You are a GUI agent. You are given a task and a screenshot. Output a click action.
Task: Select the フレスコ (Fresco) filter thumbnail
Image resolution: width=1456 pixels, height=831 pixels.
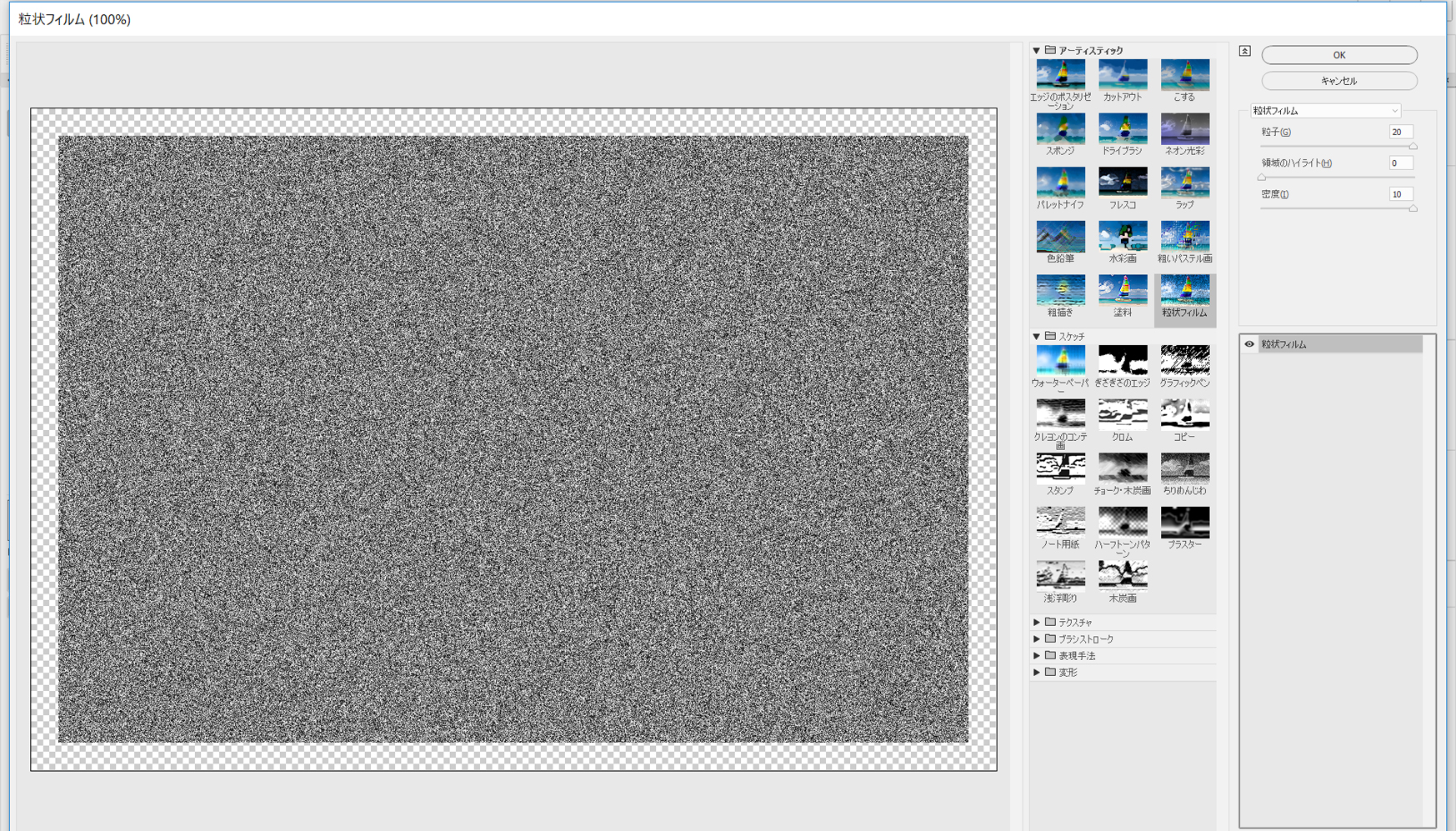coord(1122,183)
